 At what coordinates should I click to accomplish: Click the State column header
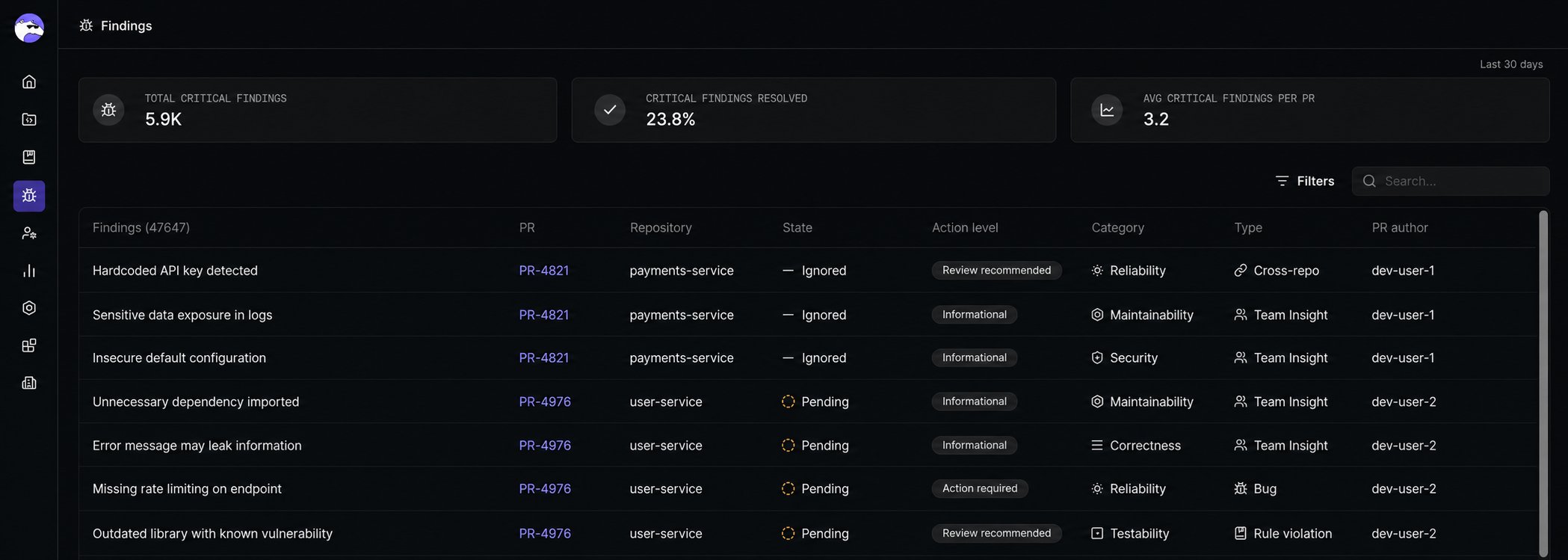[x=797, y=227]
